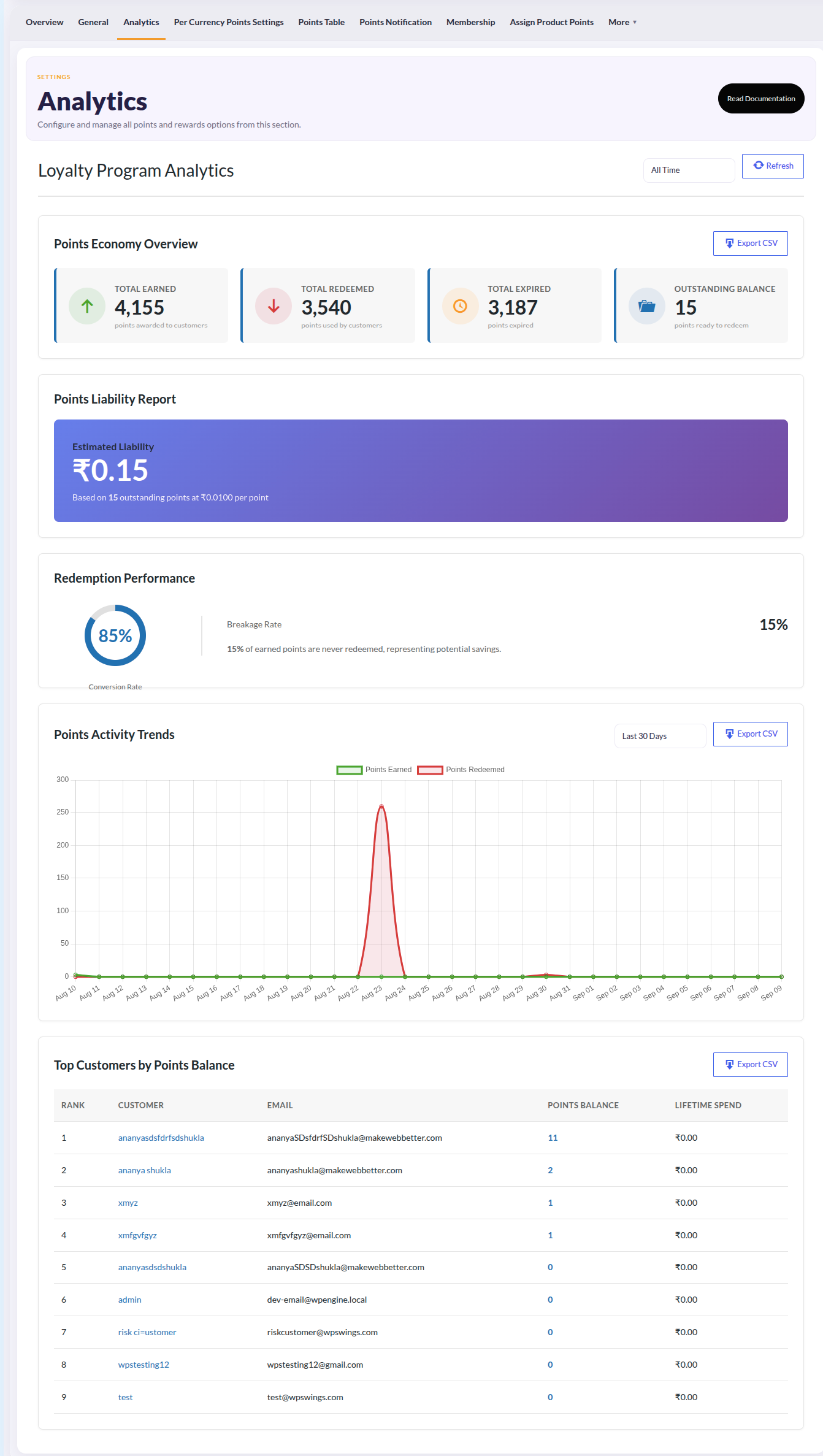Go to the Points Table tab
Viewport: 823px width, 1456px height.
[321, 22]
